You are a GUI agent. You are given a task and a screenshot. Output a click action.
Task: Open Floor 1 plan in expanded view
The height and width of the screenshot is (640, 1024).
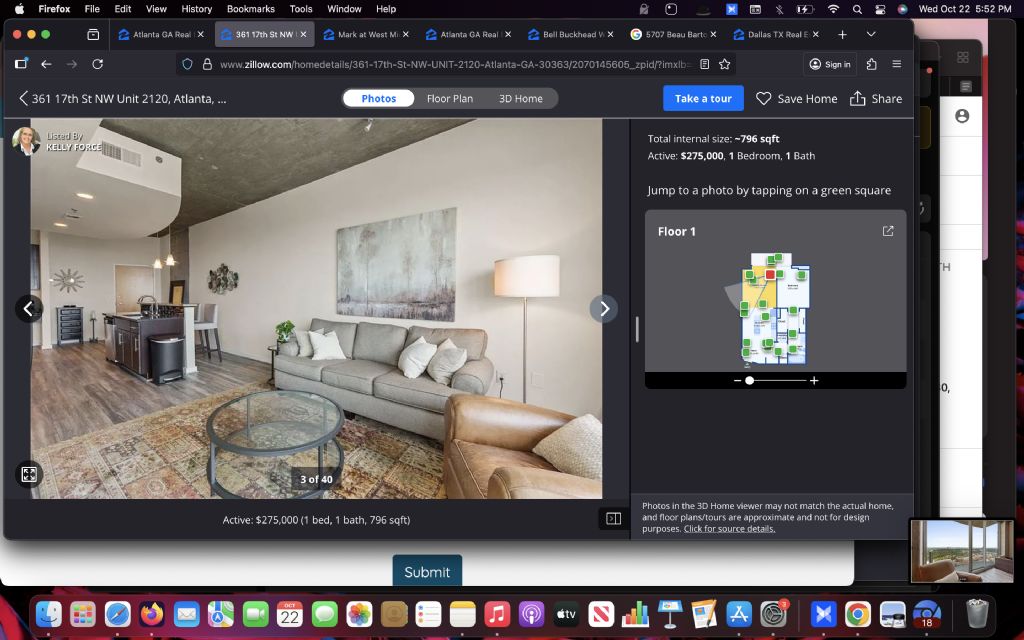888,231
